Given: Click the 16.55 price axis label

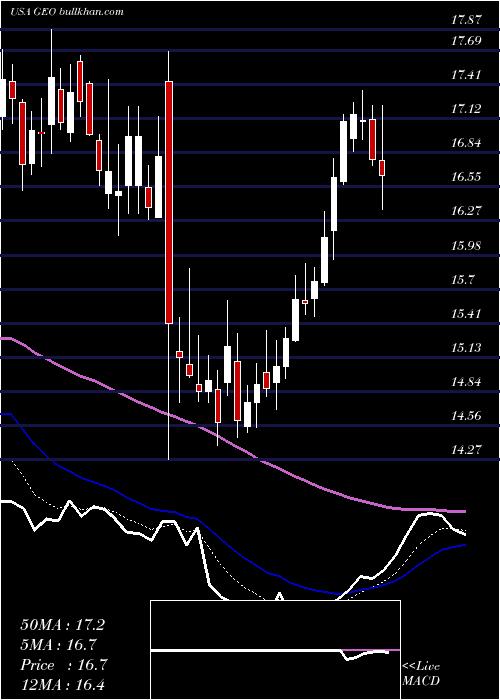Looking at the screenshot, I should 466,177.
